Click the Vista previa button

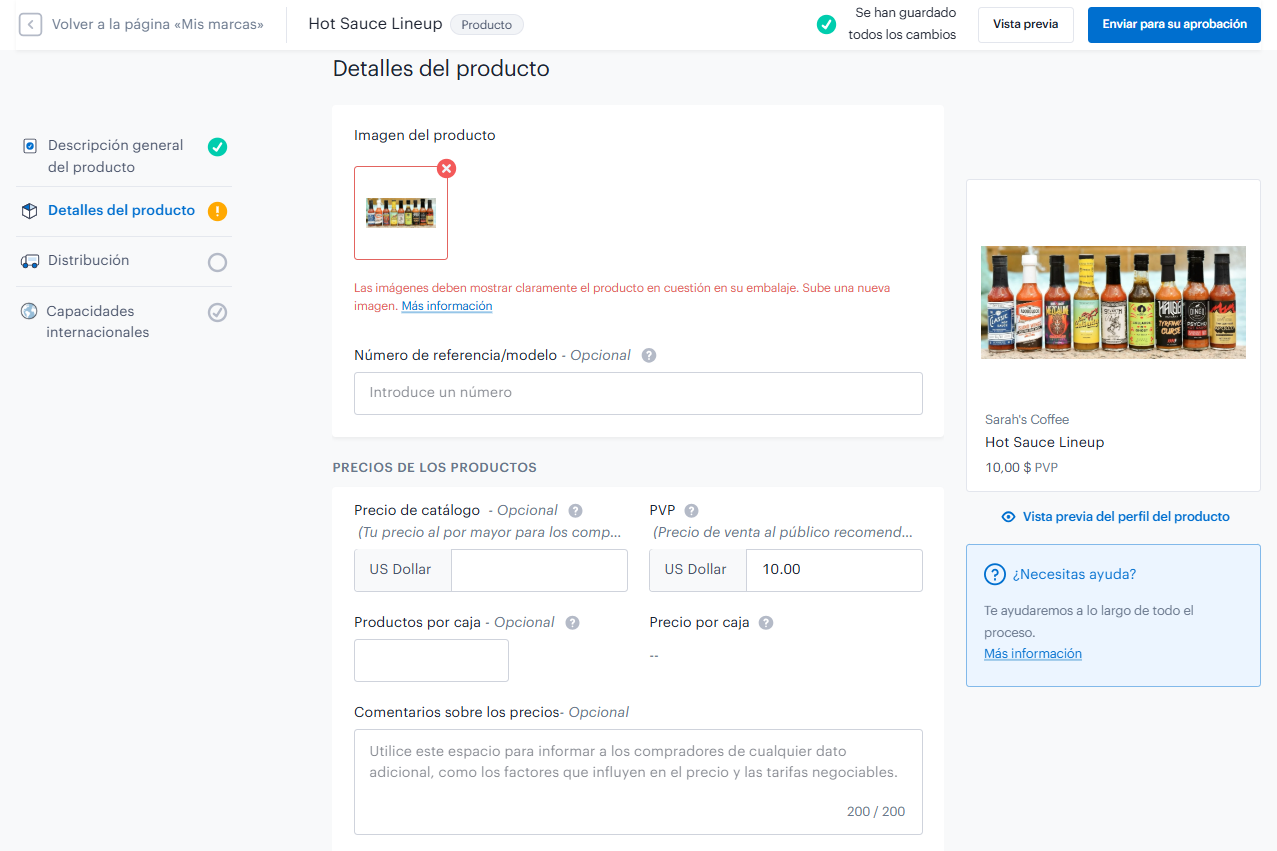pyautogui.click(x=1025, y=25)
